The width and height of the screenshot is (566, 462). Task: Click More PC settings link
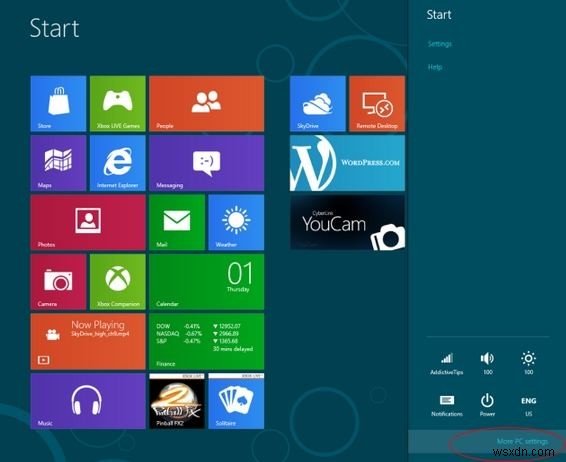(x=522, y=441)
